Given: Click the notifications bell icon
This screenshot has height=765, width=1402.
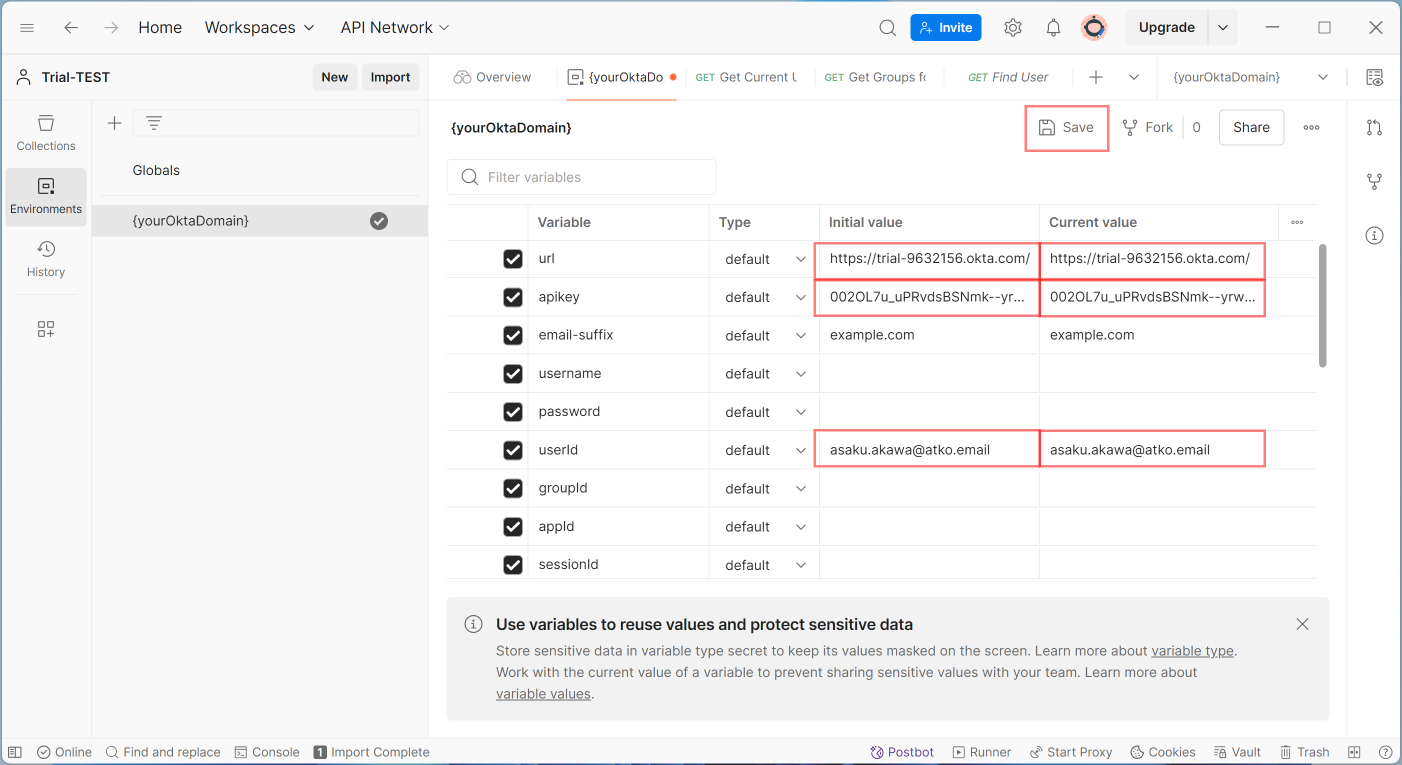Looking at the screenshot, I should click(x=1053, y=28).
